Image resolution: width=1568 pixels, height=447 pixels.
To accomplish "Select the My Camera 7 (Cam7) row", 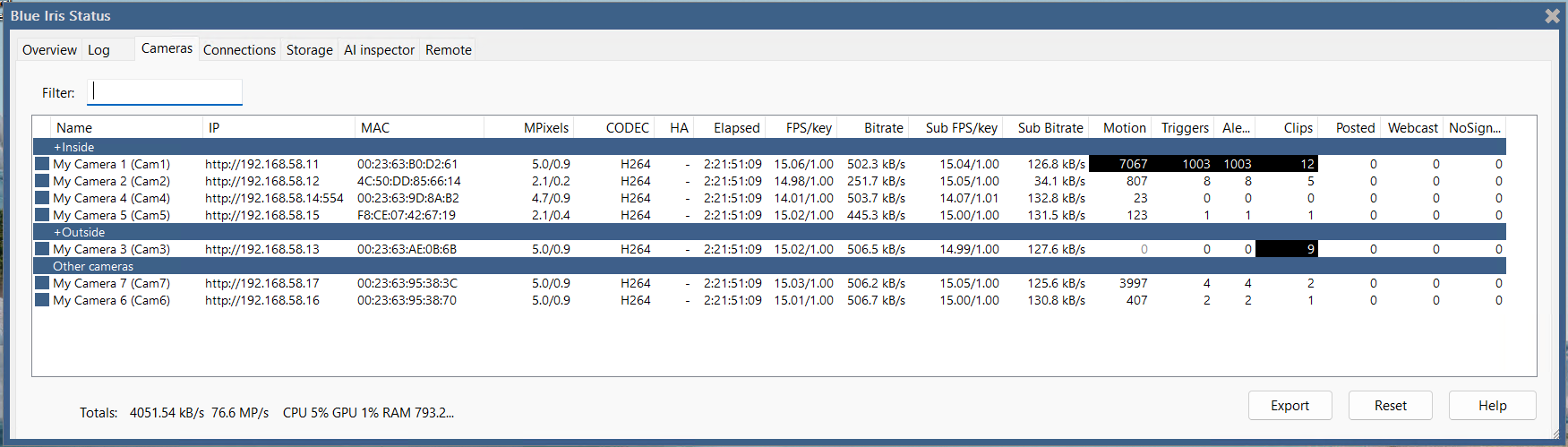I will coord(769,283).
